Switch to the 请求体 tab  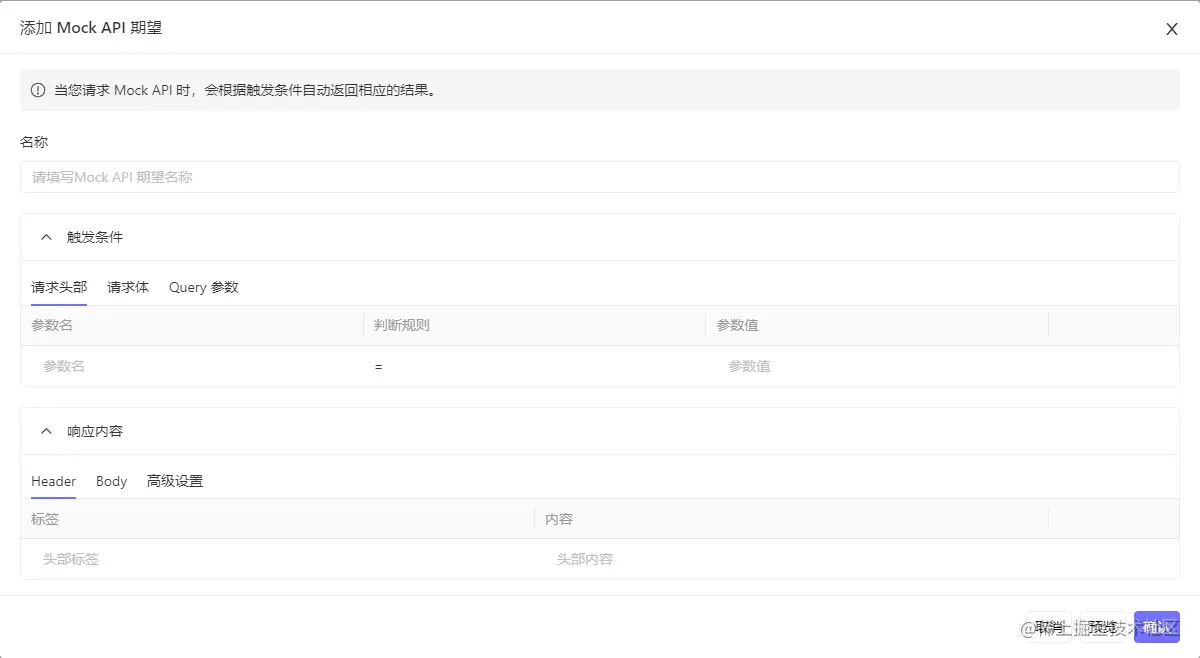tap(128, 287)
